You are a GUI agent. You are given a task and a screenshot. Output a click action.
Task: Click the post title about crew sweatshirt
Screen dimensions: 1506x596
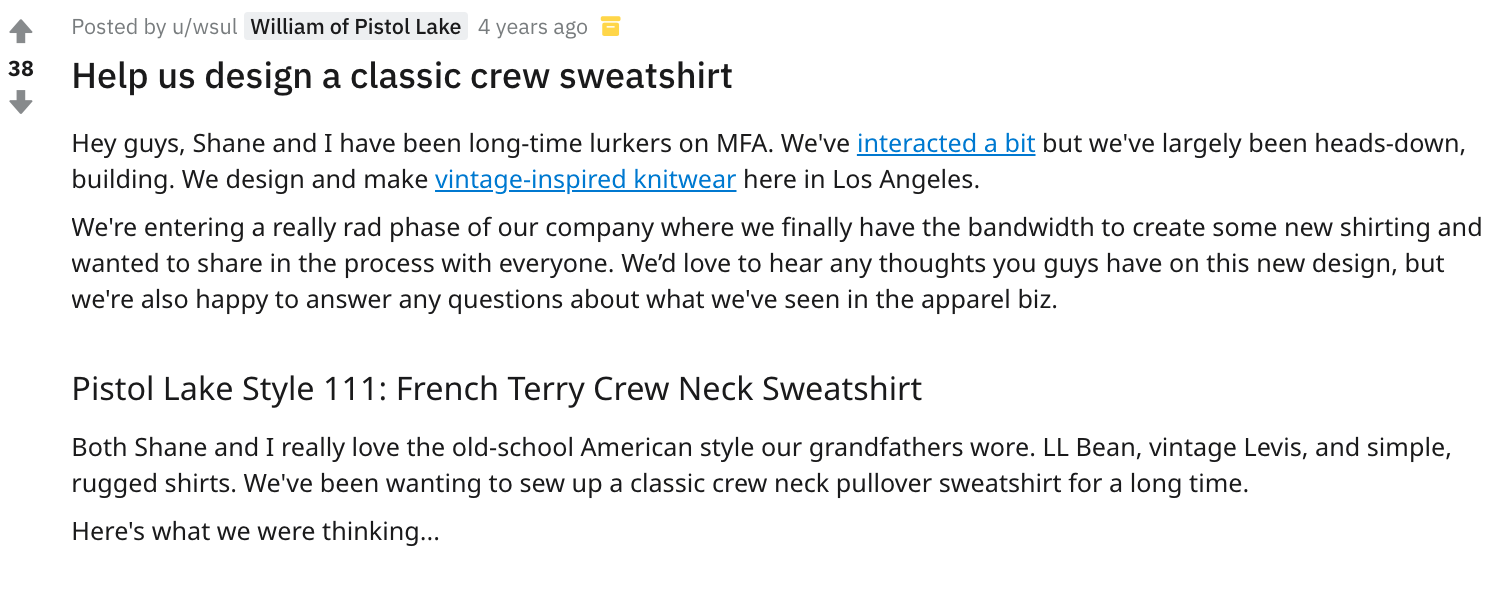(x=402, y=76)
